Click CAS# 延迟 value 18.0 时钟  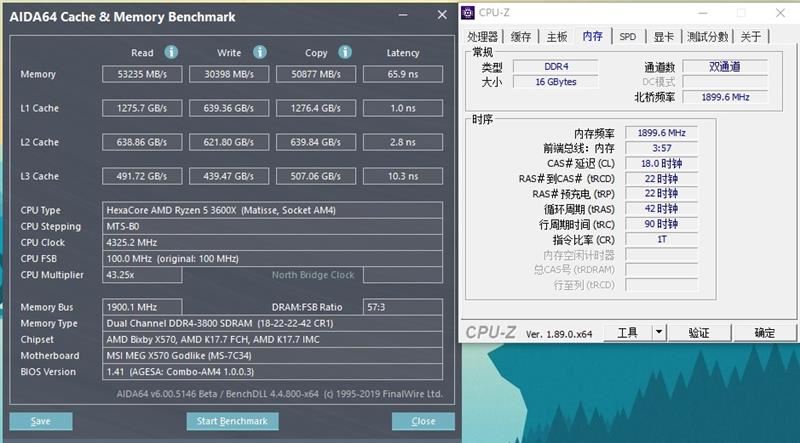pyautogui.click(x=661, y=163)
